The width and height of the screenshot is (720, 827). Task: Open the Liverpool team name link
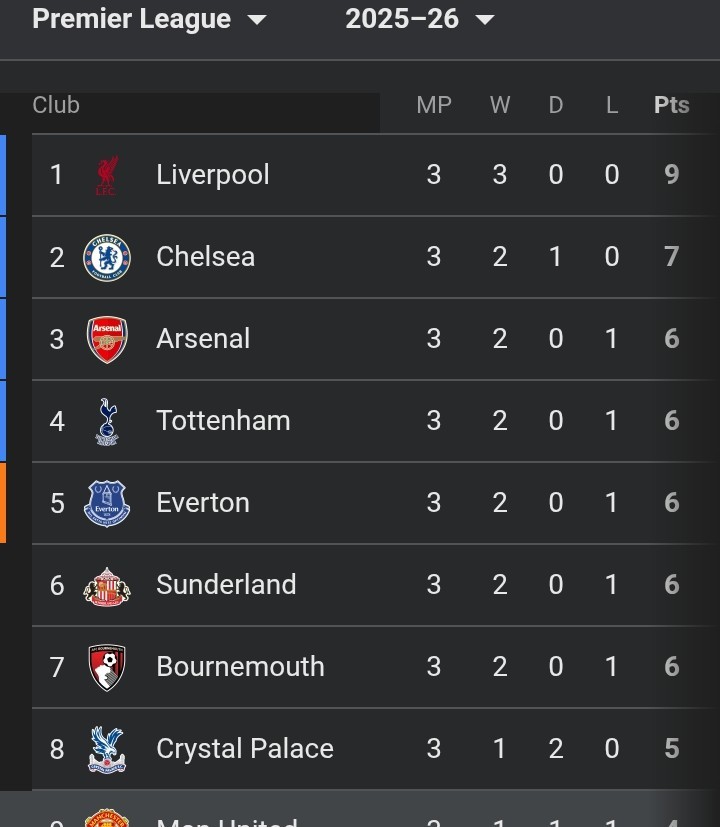(x=213, y=175)
